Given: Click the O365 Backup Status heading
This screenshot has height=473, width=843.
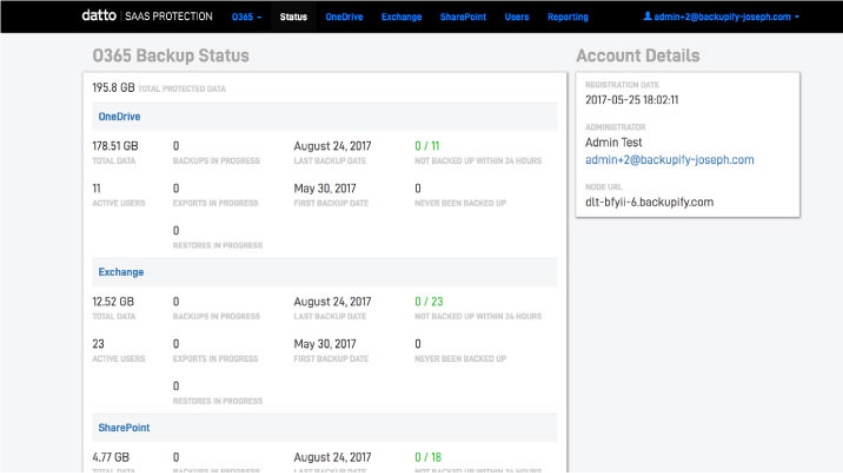Looking at the screenshot, I should point(171,55).
